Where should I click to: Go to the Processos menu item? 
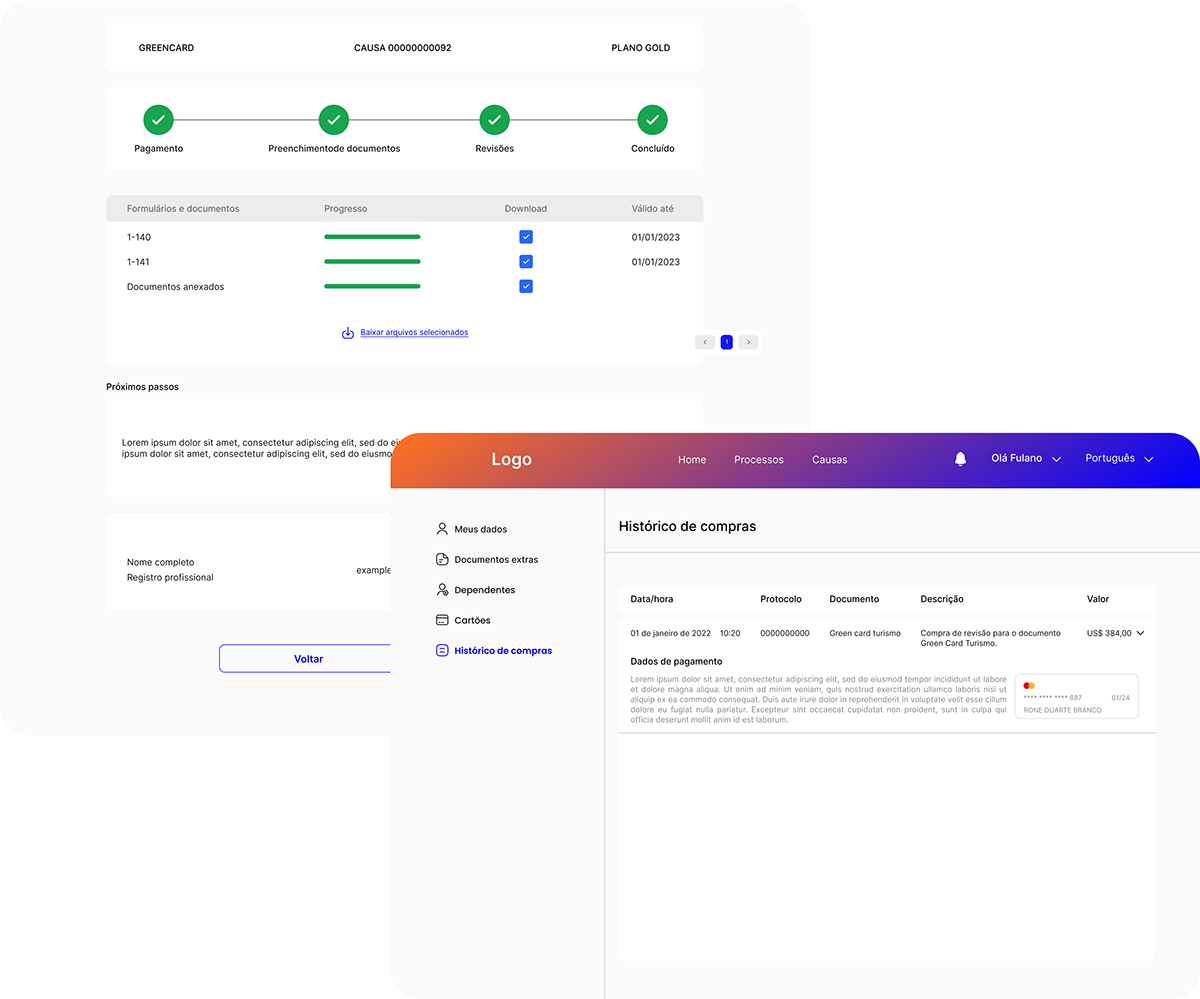759,460
